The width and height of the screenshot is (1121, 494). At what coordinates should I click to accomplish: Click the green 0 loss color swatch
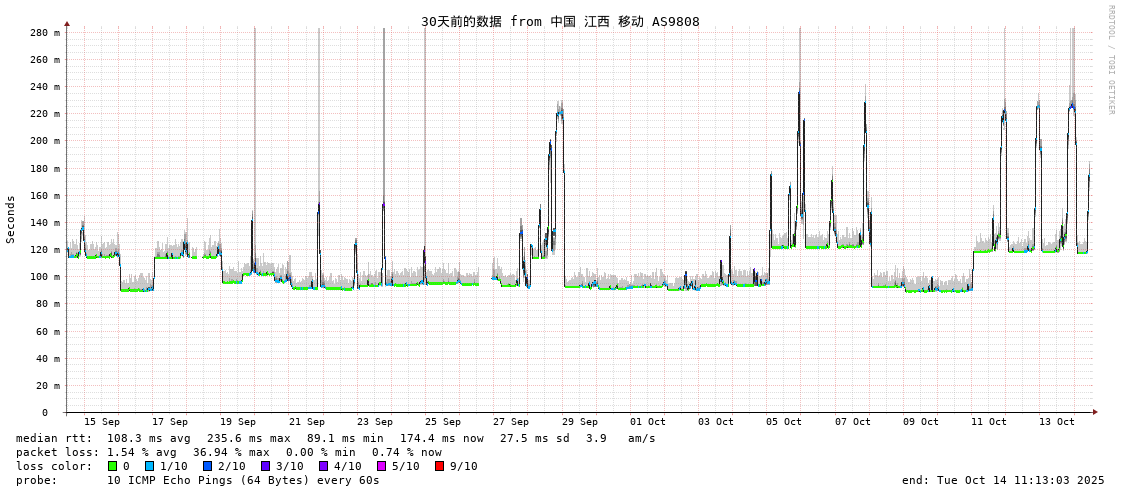click(113, 466)
